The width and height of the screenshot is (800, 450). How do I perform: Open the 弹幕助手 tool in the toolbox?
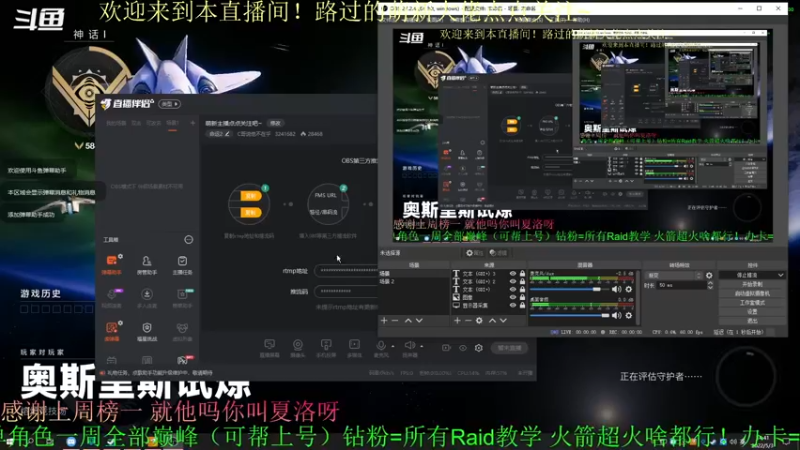(112, 265)
